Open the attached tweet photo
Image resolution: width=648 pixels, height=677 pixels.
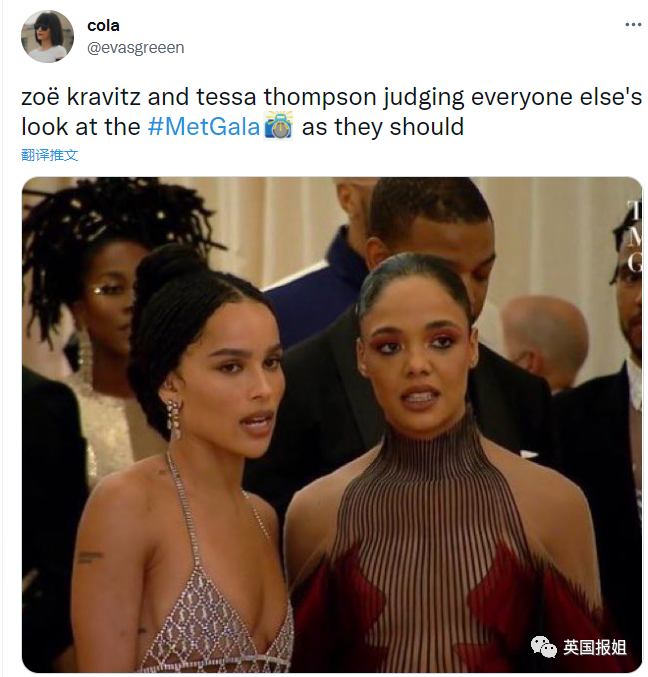(x=332, y=424)
